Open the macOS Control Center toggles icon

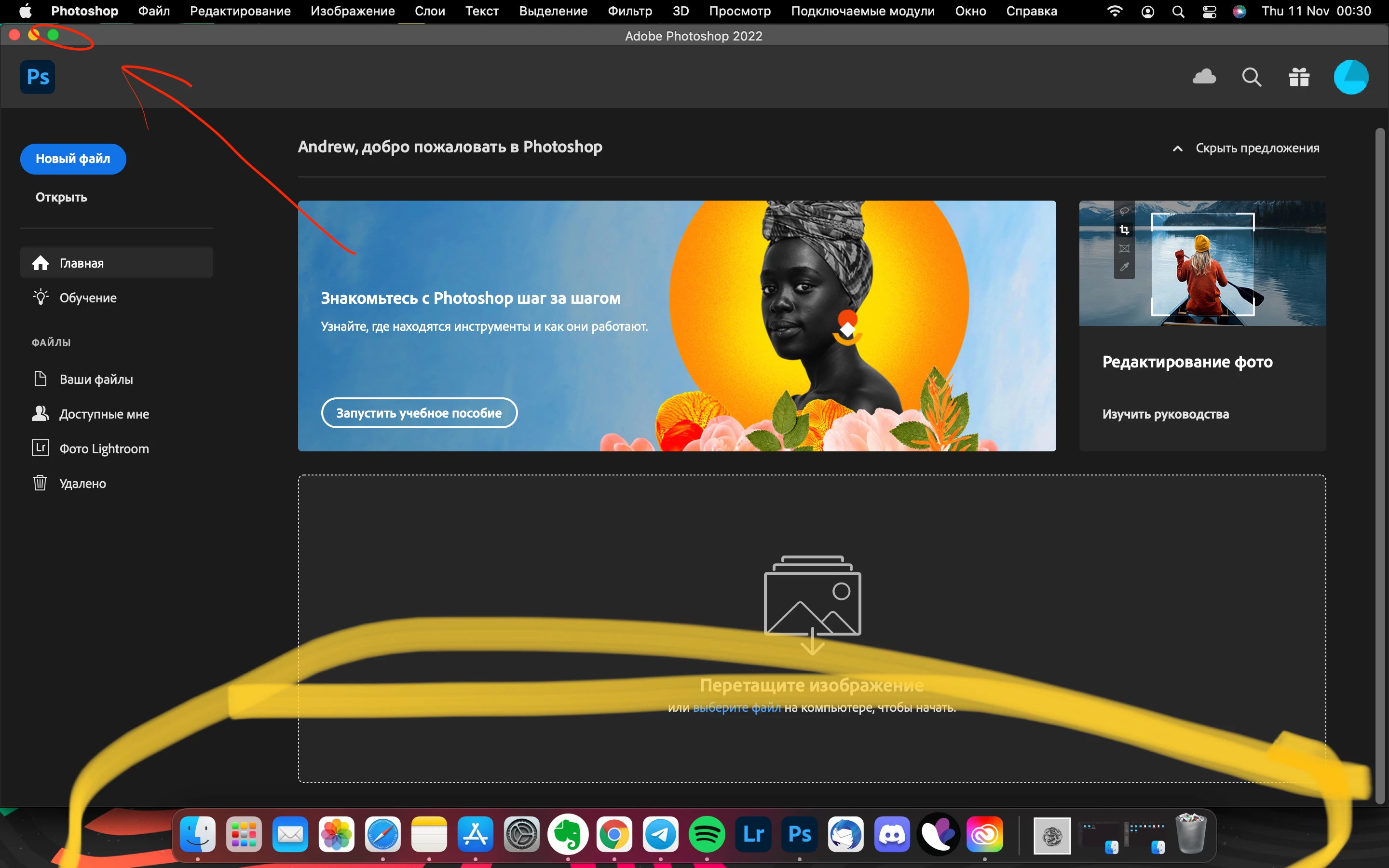tap(1209, 12)
